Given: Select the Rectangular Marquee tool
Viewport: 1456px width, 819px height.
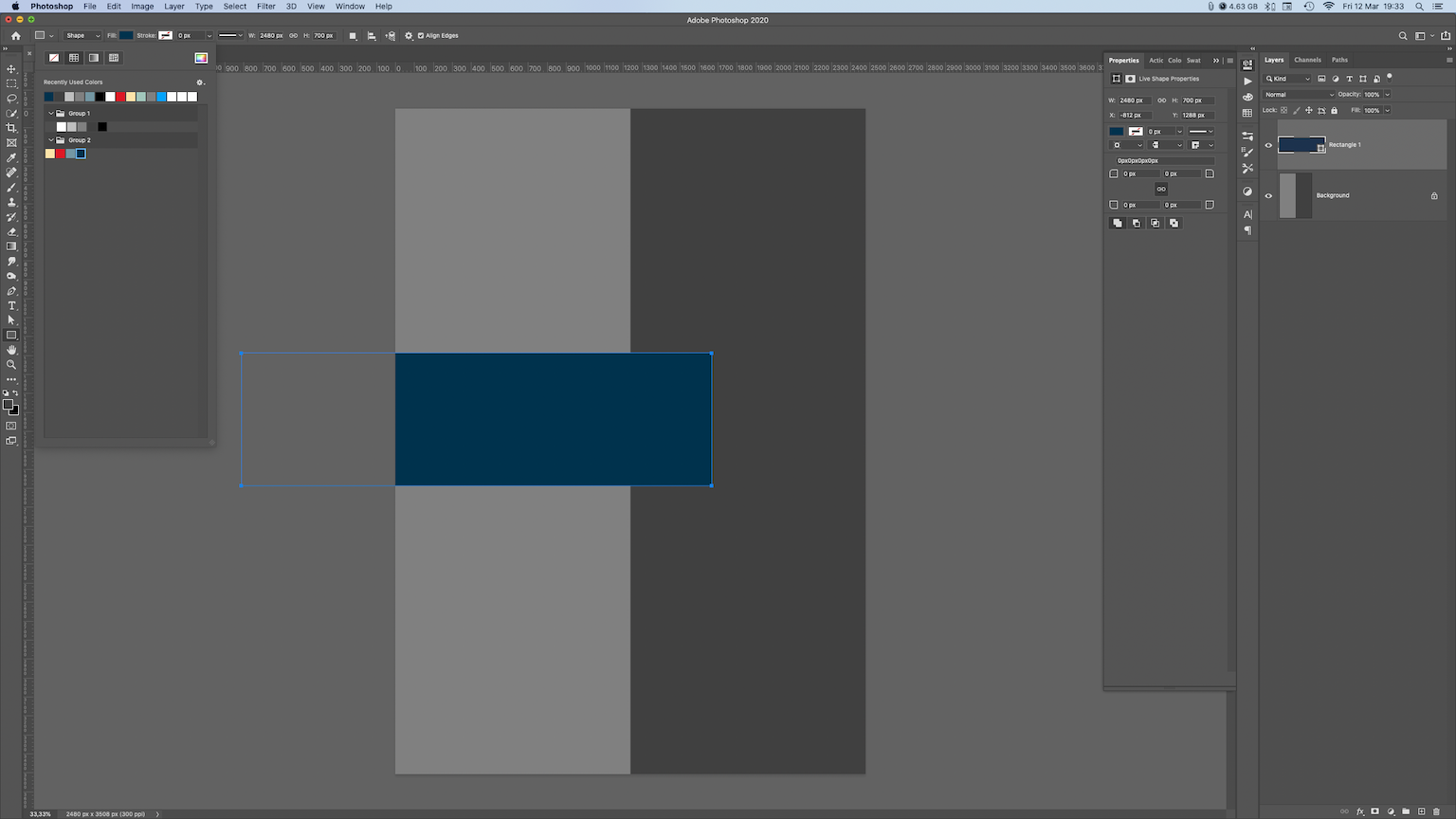Looking at the screenshot, I should point(11,83).
